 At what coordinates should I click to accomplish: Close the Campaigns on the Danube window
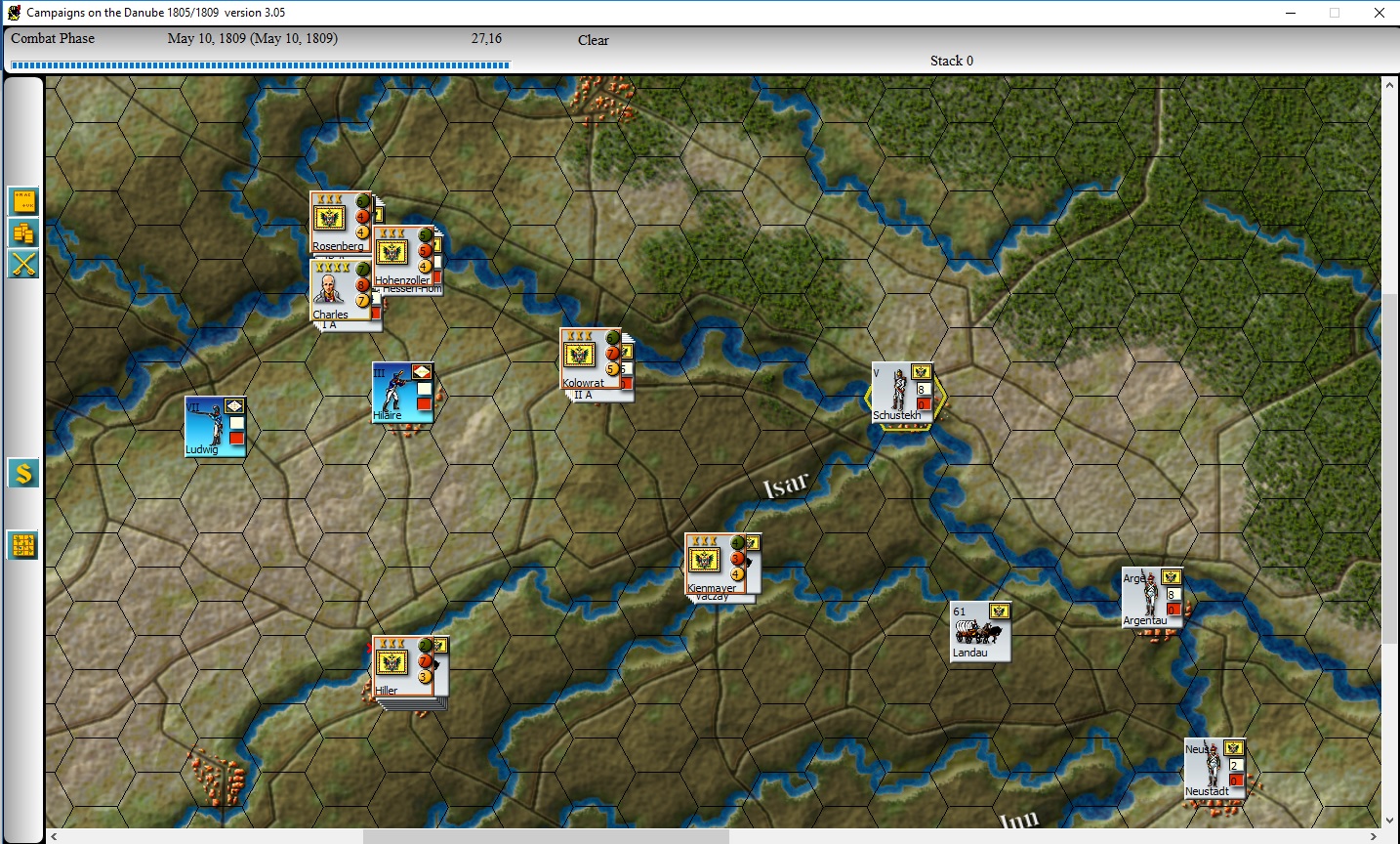point(1379,13)
